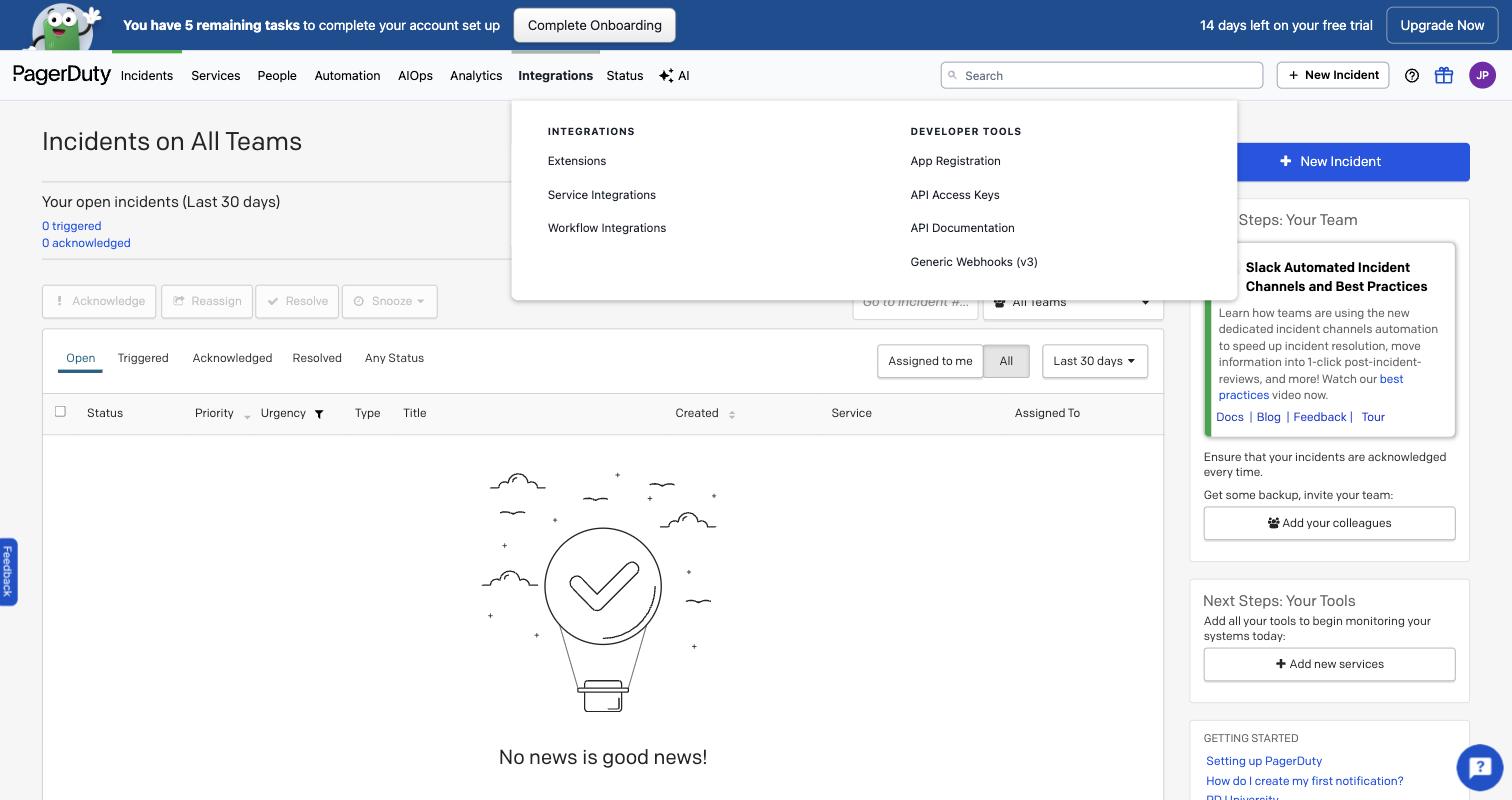Viewport: 1512px width, 800px height.
Task: Switch to the Triggered tab
Action: [143, 358]
